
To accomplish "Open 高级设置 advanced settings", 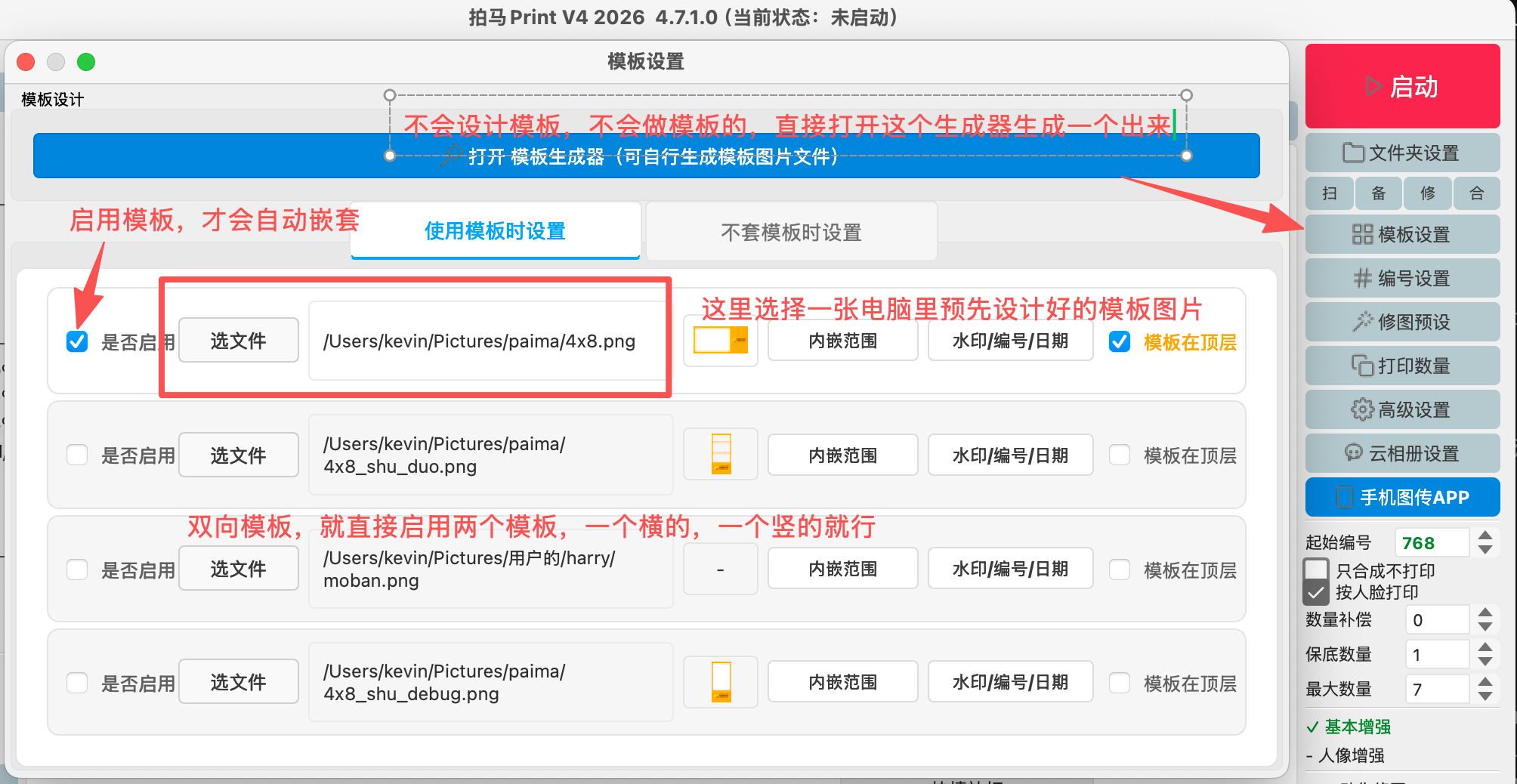I will [x=1402, y=410].
